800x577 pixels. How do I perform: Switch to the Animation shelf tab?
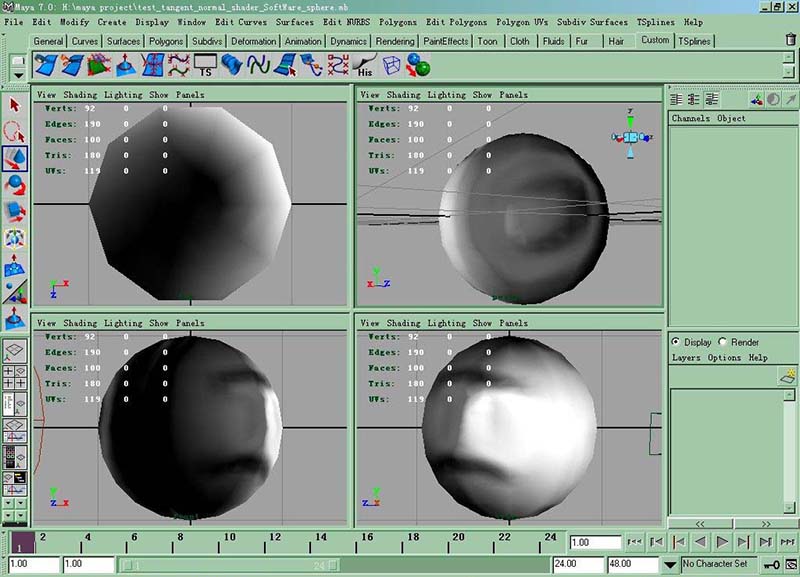(303, 41)
